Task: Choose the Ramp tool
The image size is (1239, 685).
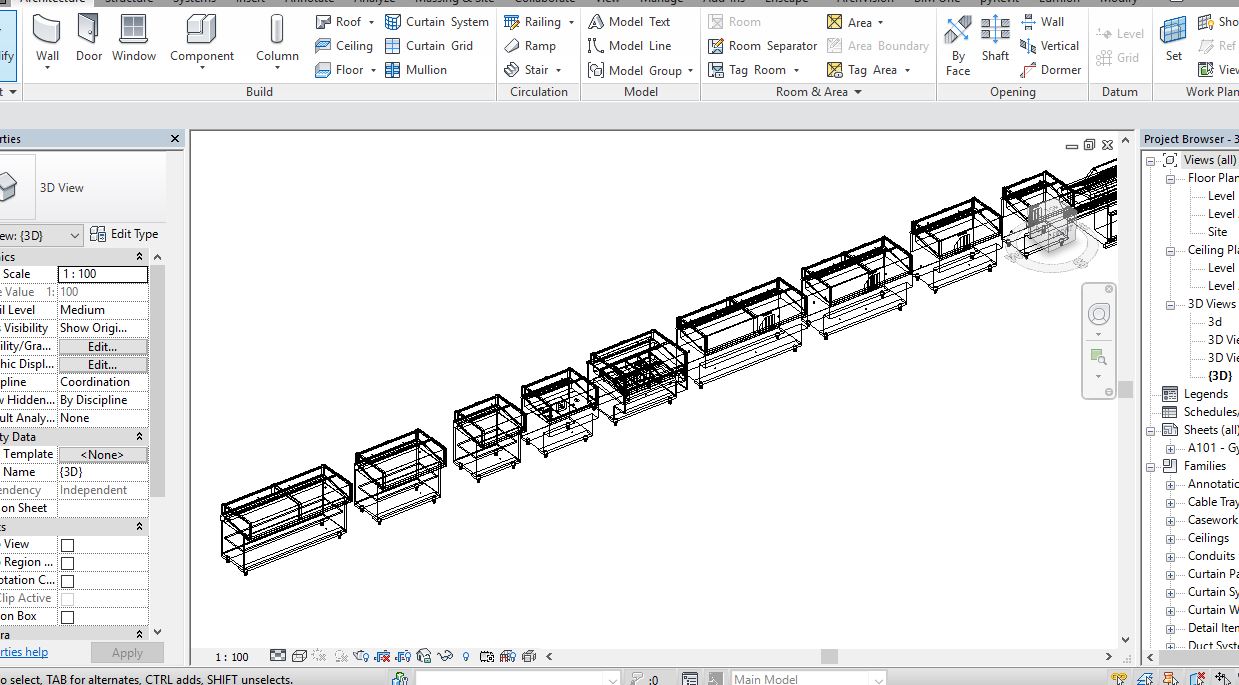Action: [x=530, y=46]
